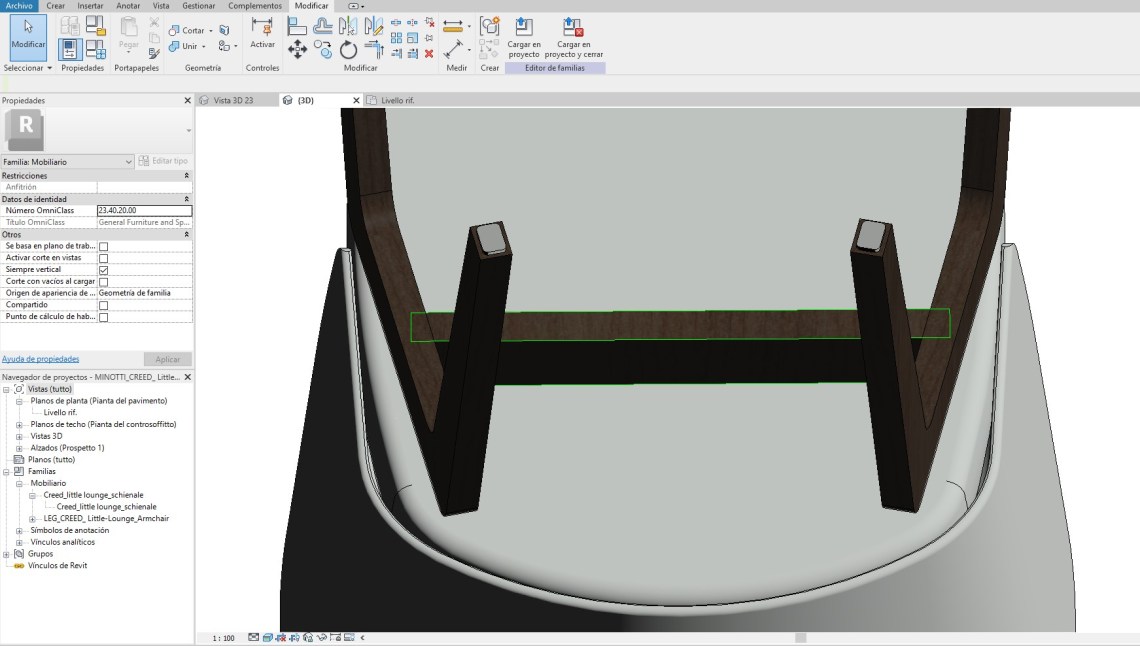This screenshot has height=646, width=1140.
Task: Click the Número OmniClass value field
Action: click(144, 211)
